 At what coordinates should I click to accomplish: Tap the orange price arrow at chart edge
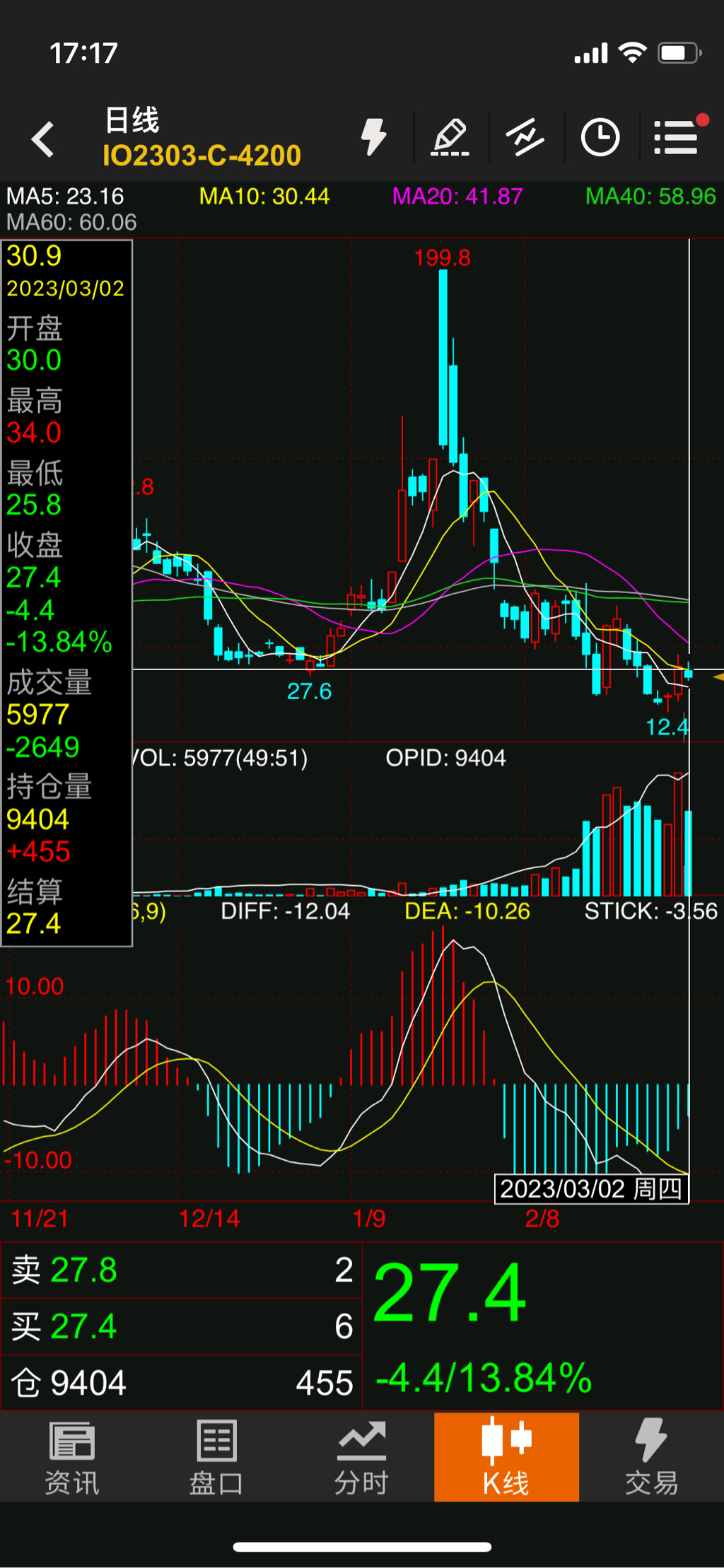pyautogui.click(x=718, y=677)
